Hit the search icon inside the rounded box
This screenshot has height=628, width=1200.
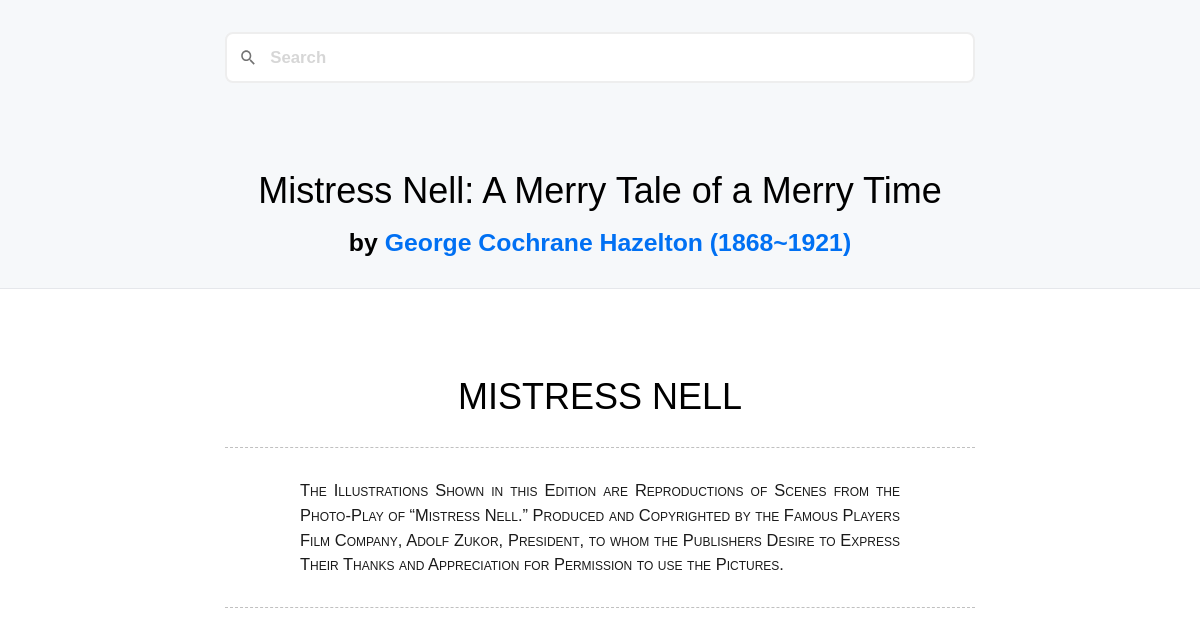(x=248, y=57)
